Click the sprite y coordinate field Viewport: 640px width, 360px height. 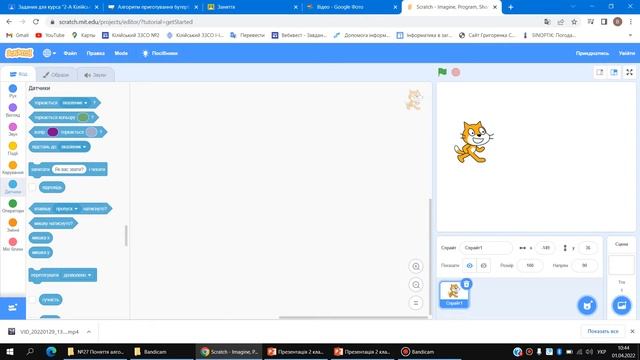click(588, 248)
